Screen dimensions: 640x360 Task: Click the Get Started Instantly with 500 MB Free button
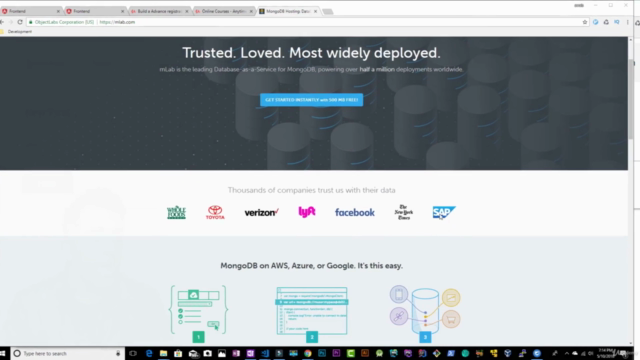pyautogui.click(x=311, y=100)
